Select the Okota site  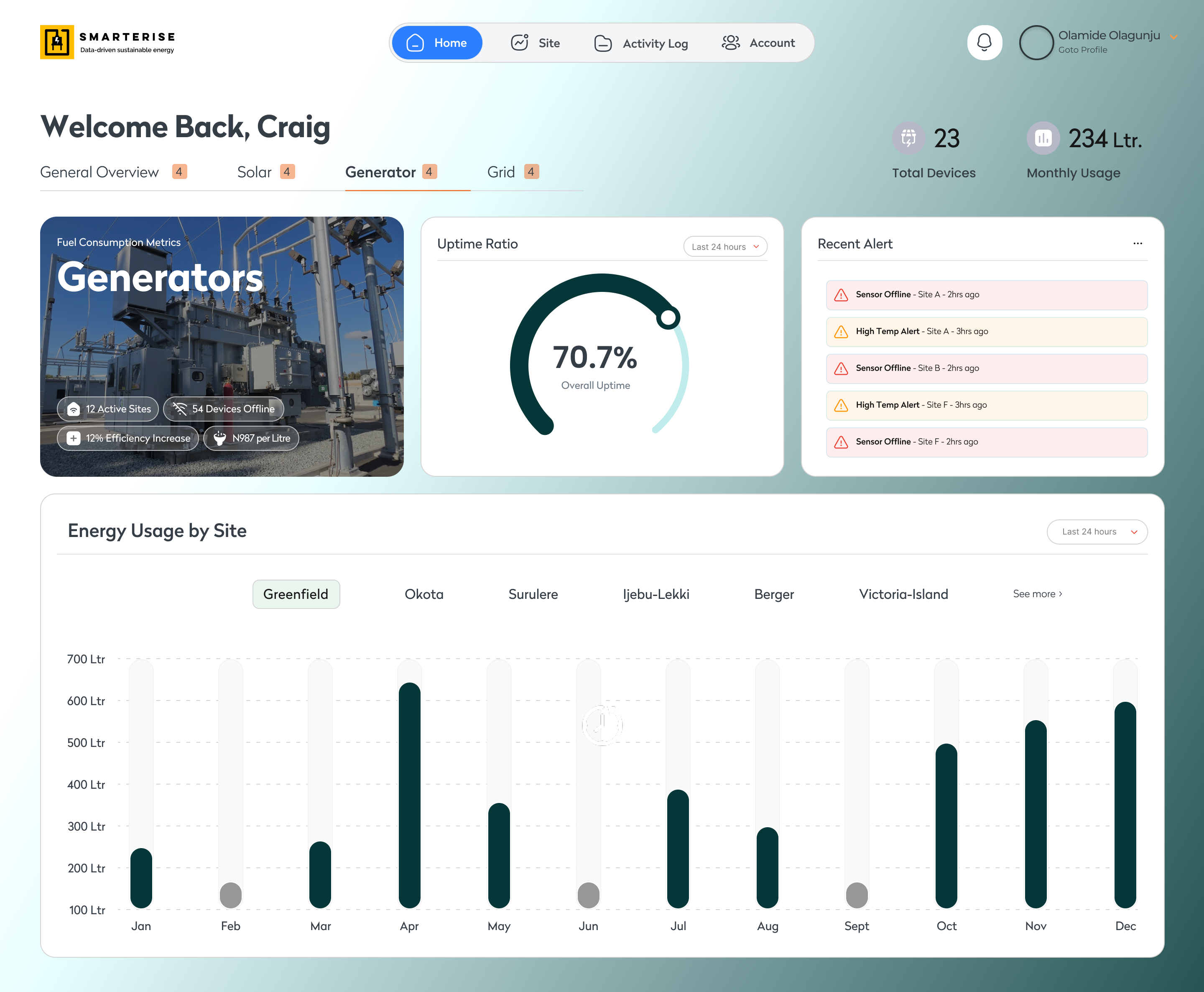tap(424, 594)
